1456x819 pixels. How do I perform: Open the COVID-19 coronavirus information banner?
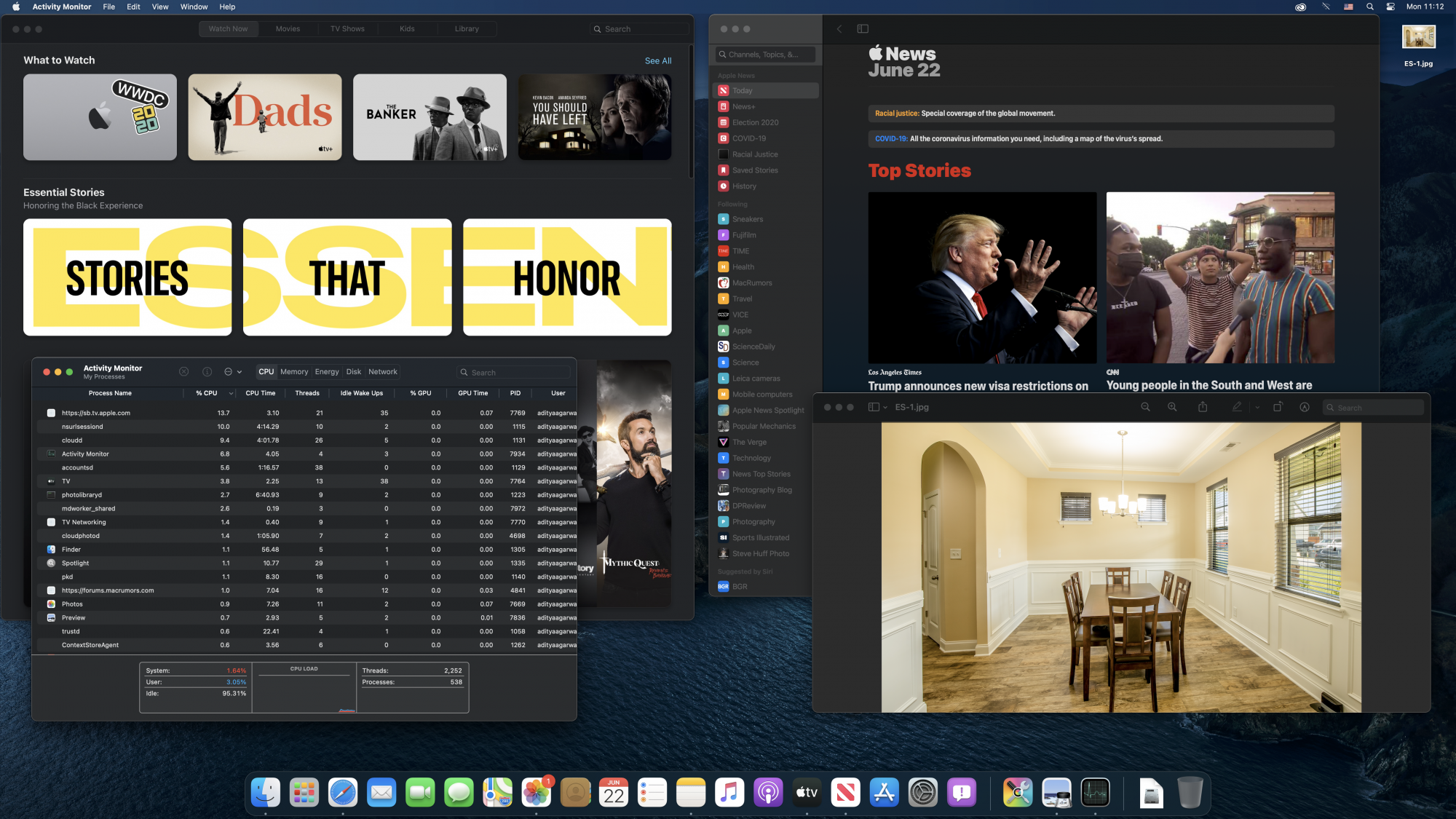coord(1101,139)
